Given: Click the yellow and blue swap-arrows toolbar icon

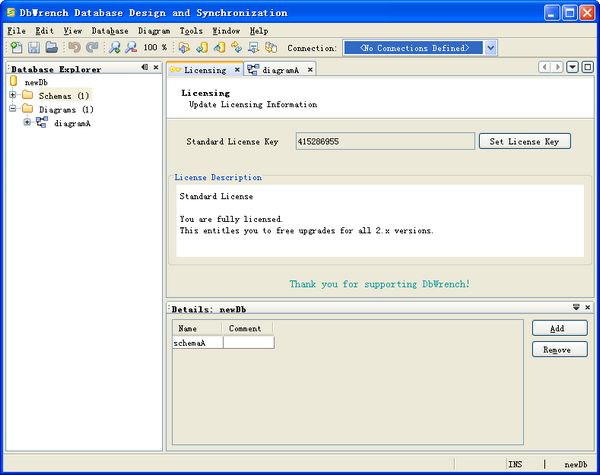Looking at the screenshot, I should [236, 47].
